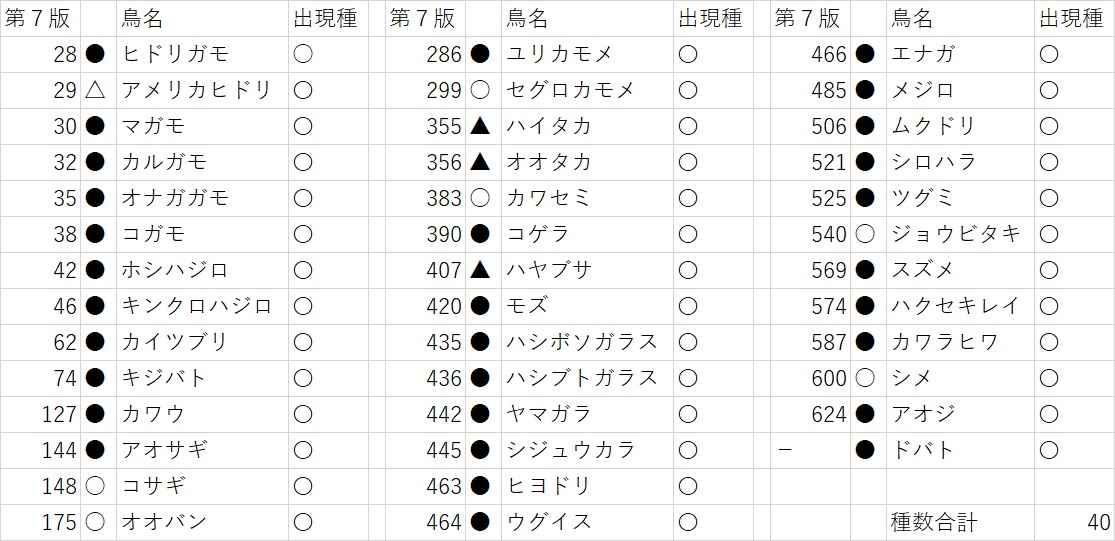Select the ユリカモメ bird name cell
Image resolution: width=1115 pixels, height=541 pixels.
[559, 54]
